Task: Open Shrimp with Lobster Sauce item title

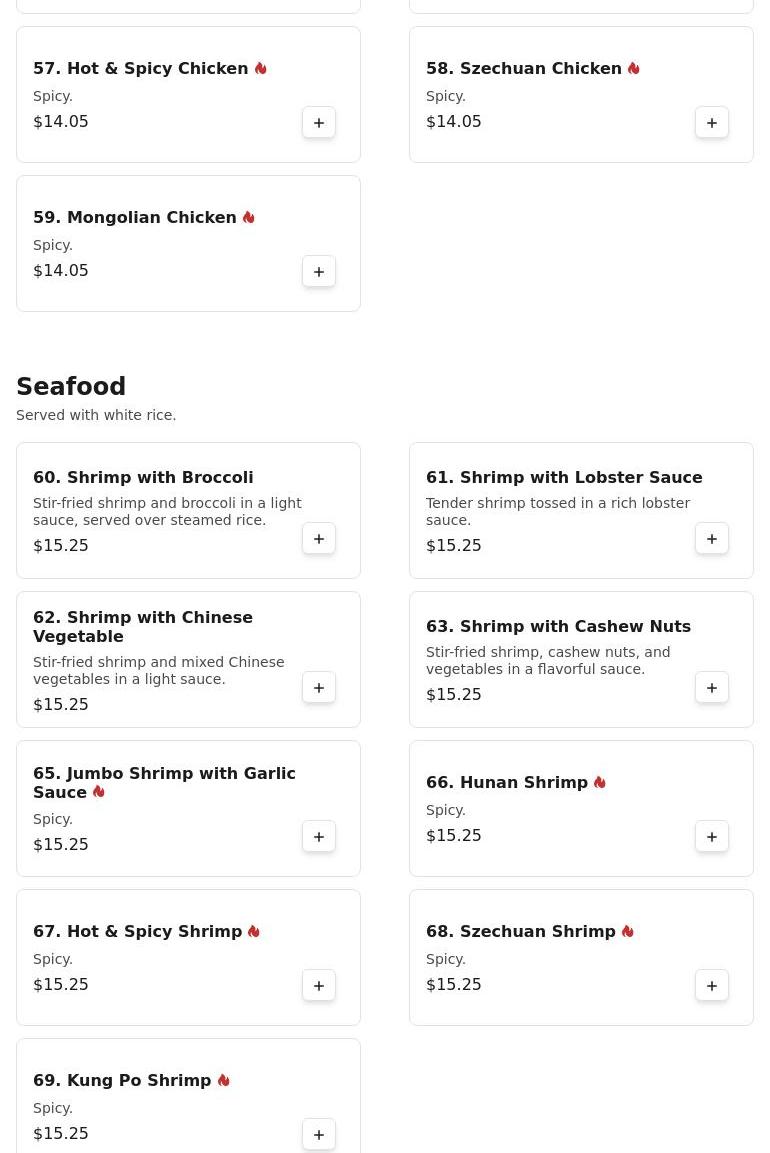Action: click(x=564, y=478)
